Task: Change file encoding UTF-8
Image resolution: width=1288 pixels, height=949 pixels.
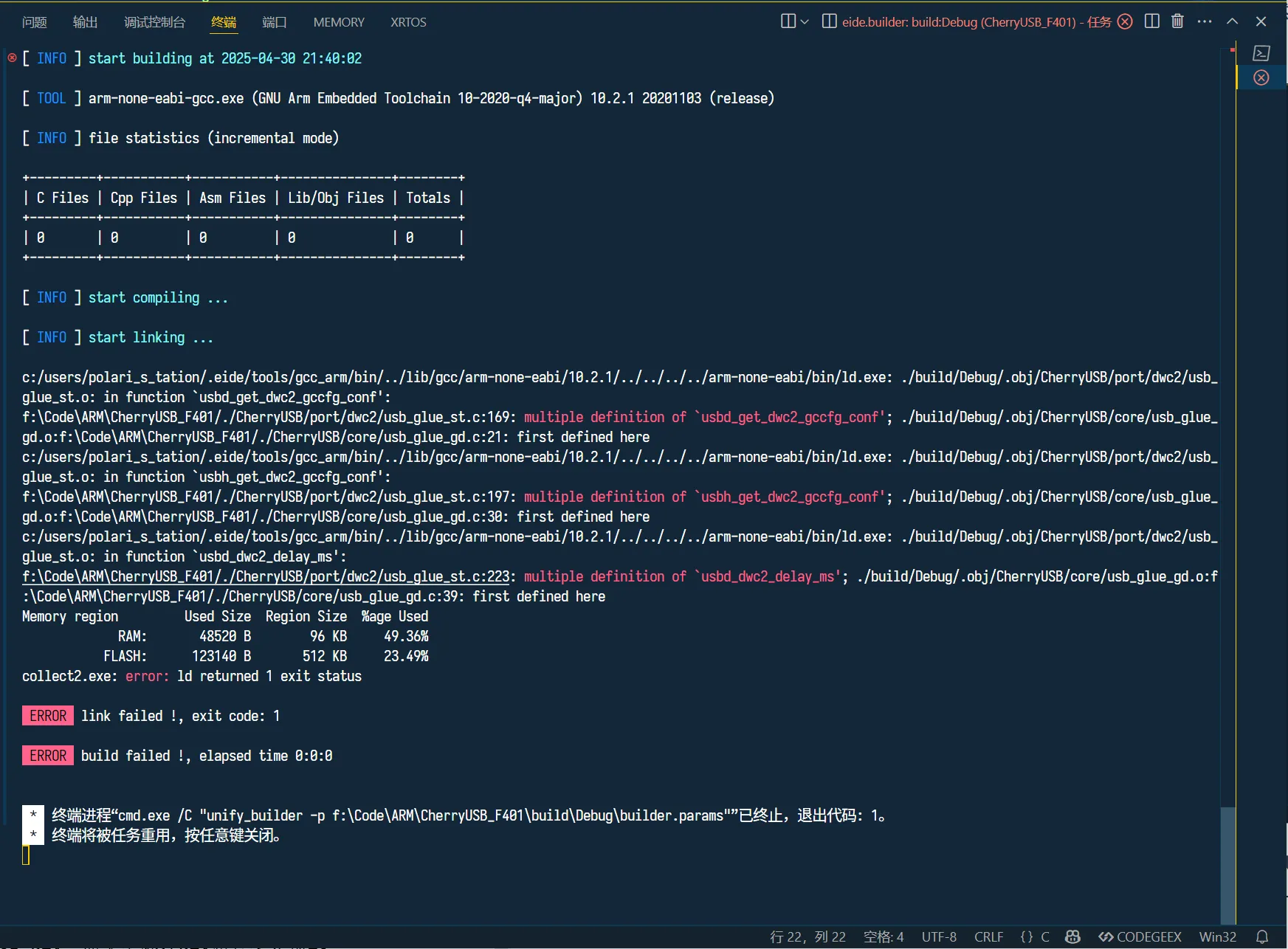Action: (x=939, y=936)
